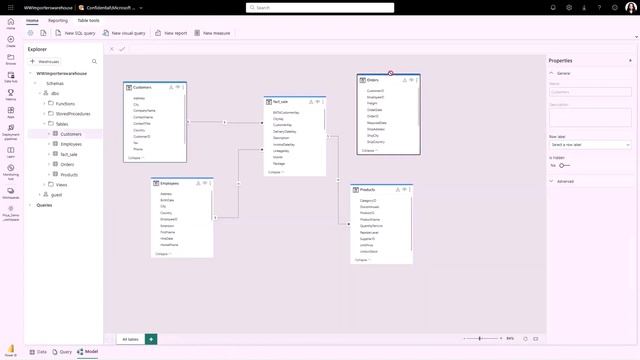Click the fit to page icon
Image resolution: width=640 pixels, height=360 pixels.
point(536,339)
